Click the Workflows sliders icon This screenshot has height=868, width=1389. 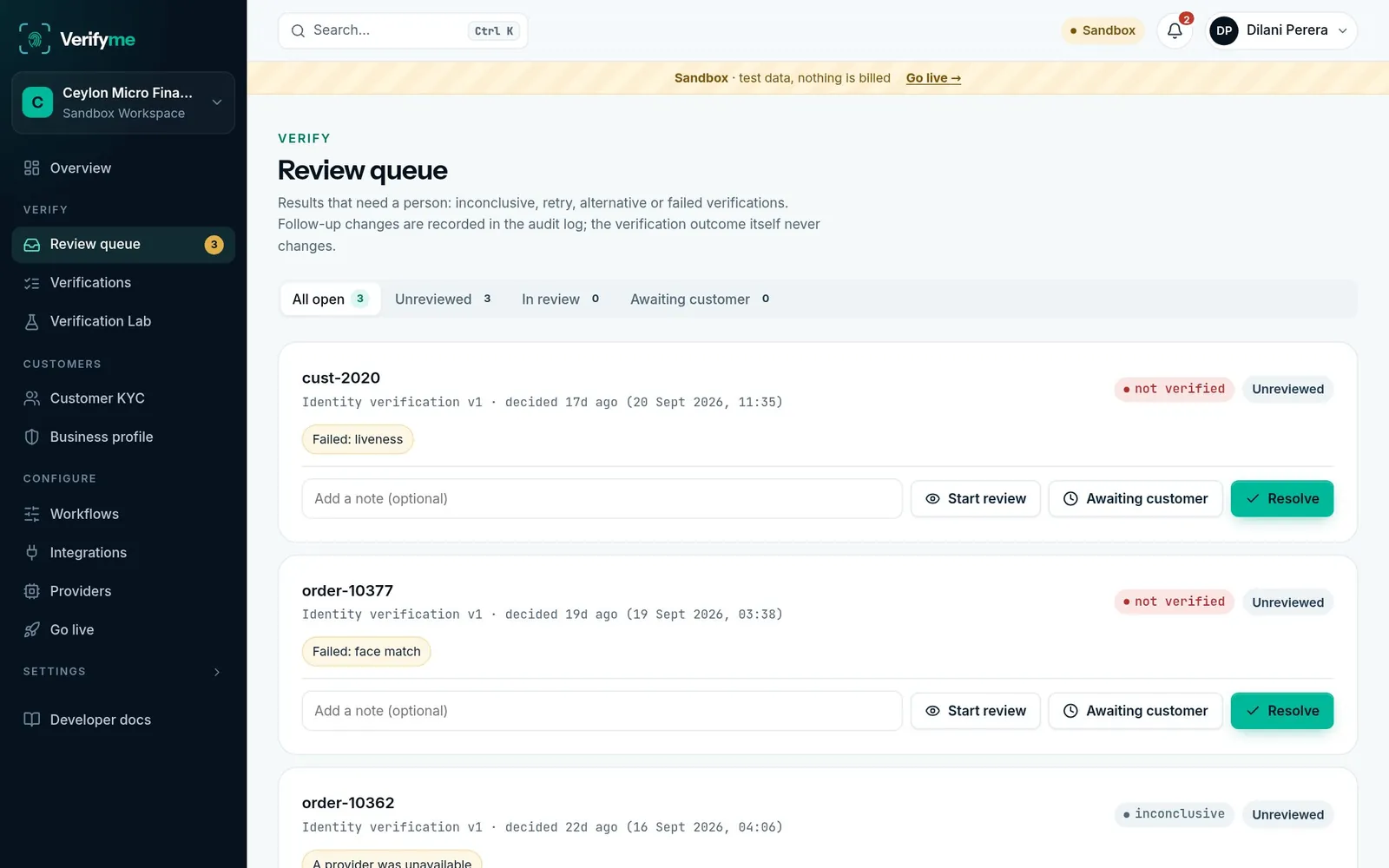coord(32,514)
